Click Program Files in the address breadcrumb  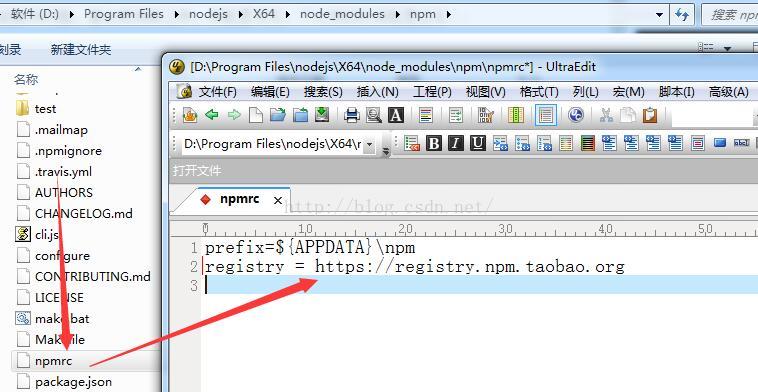pyautogui.click(x=124, y=14)
